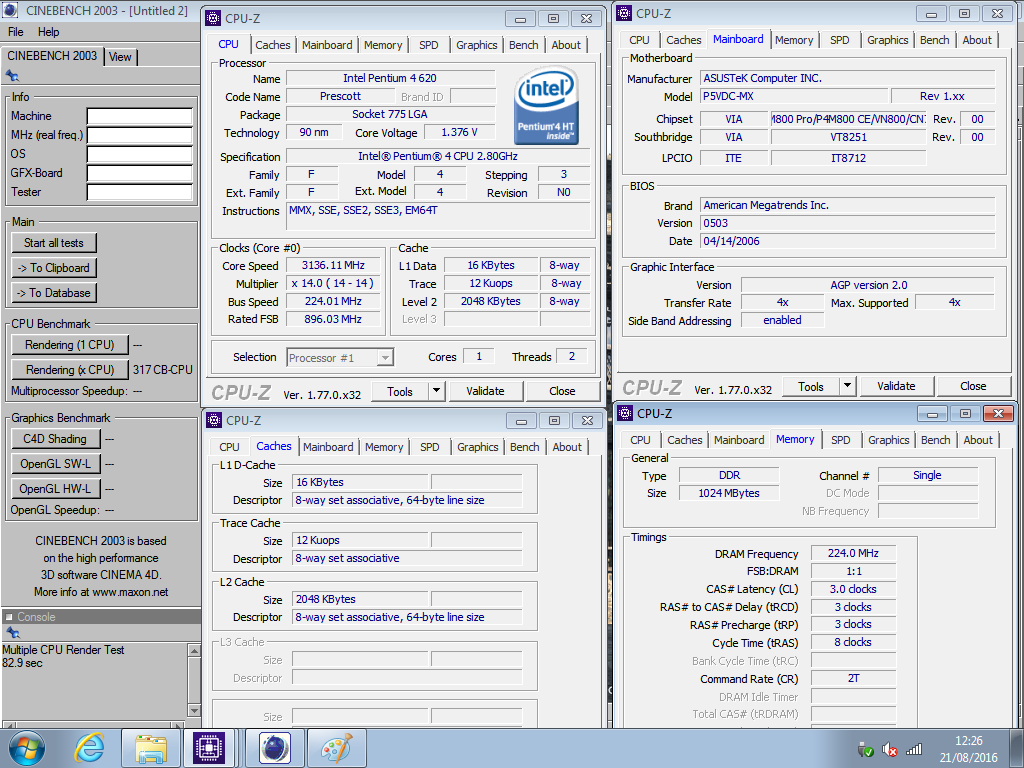
Task: Click the pin icon in the Console panel
Action: click(x=12, y=633)
